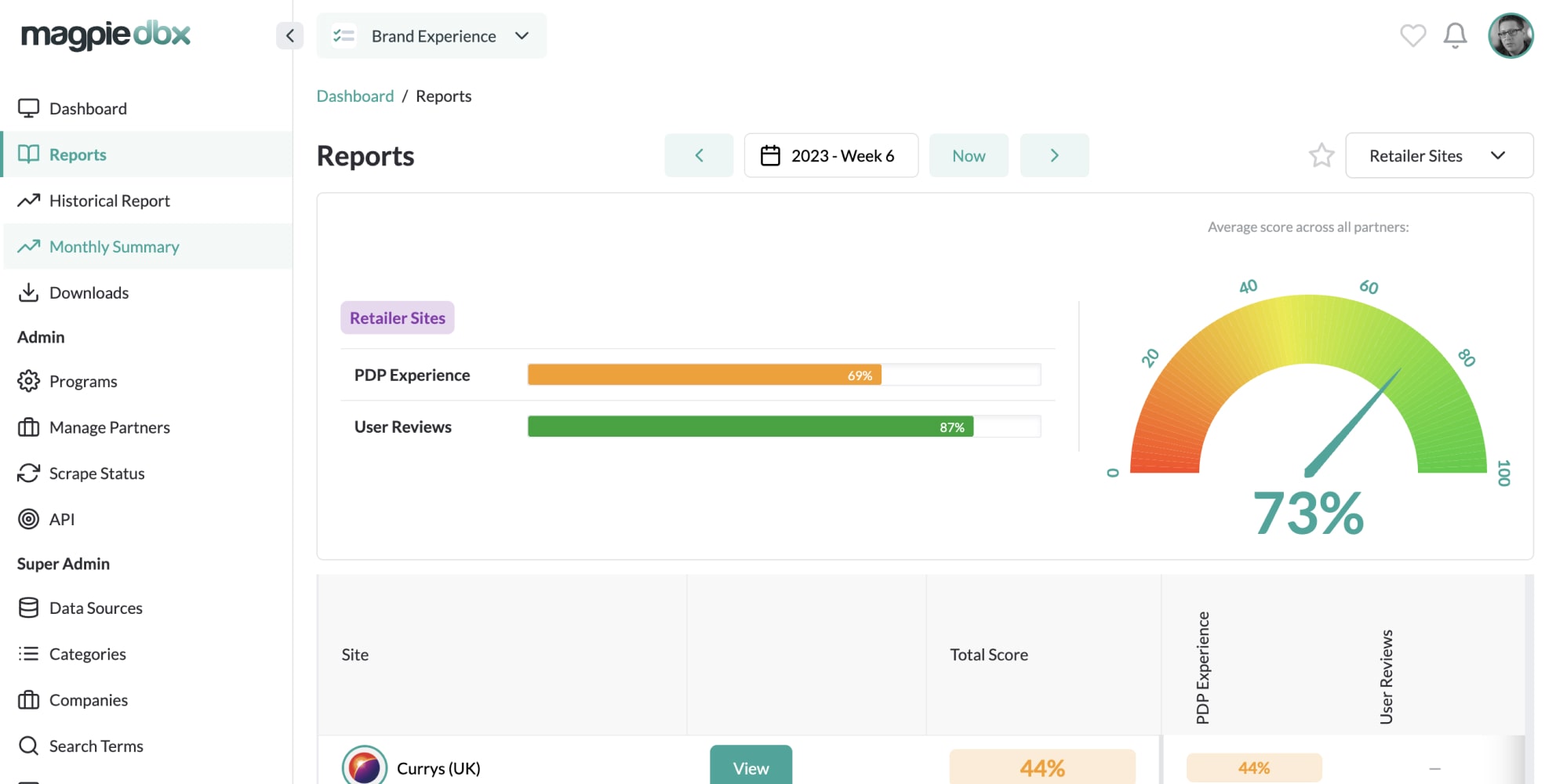Click the Reports page heading
The width and height of the screenshot is (1556, 784).
365,156
